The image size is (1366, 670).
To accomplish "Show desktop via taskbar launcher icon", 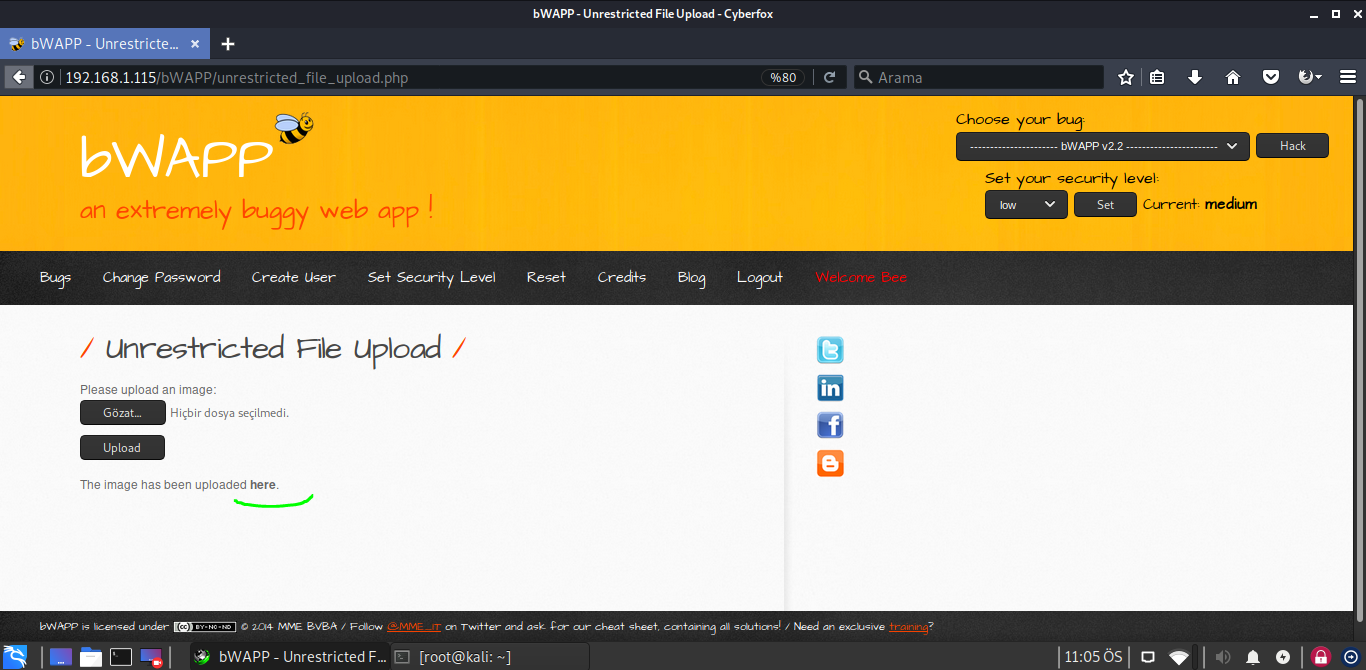I will click(x=61, y=657).
